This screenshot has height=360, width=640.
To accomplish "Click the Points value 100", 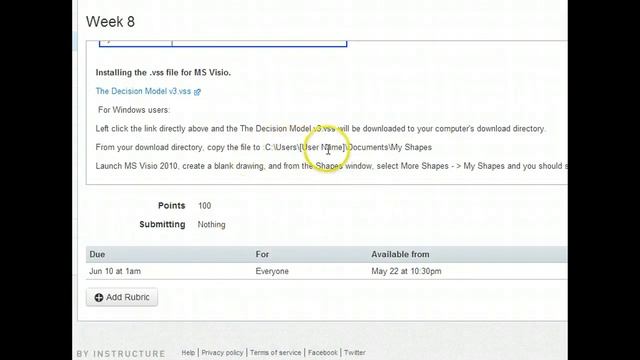I will point(204,206).
